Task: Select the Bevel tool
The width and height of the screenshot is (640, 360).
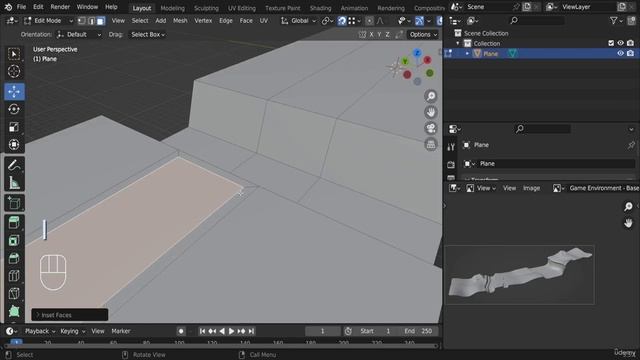Action: point(14,258)
